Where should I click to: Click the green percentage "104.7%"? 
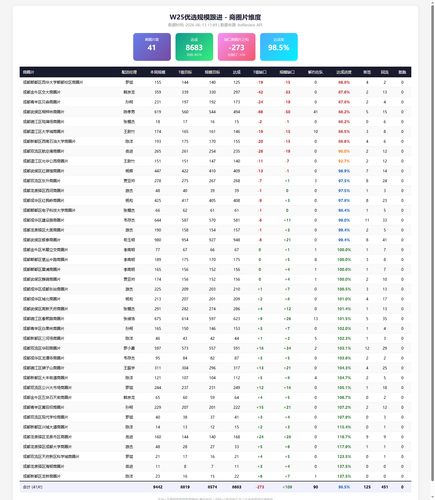click(344, 378)
